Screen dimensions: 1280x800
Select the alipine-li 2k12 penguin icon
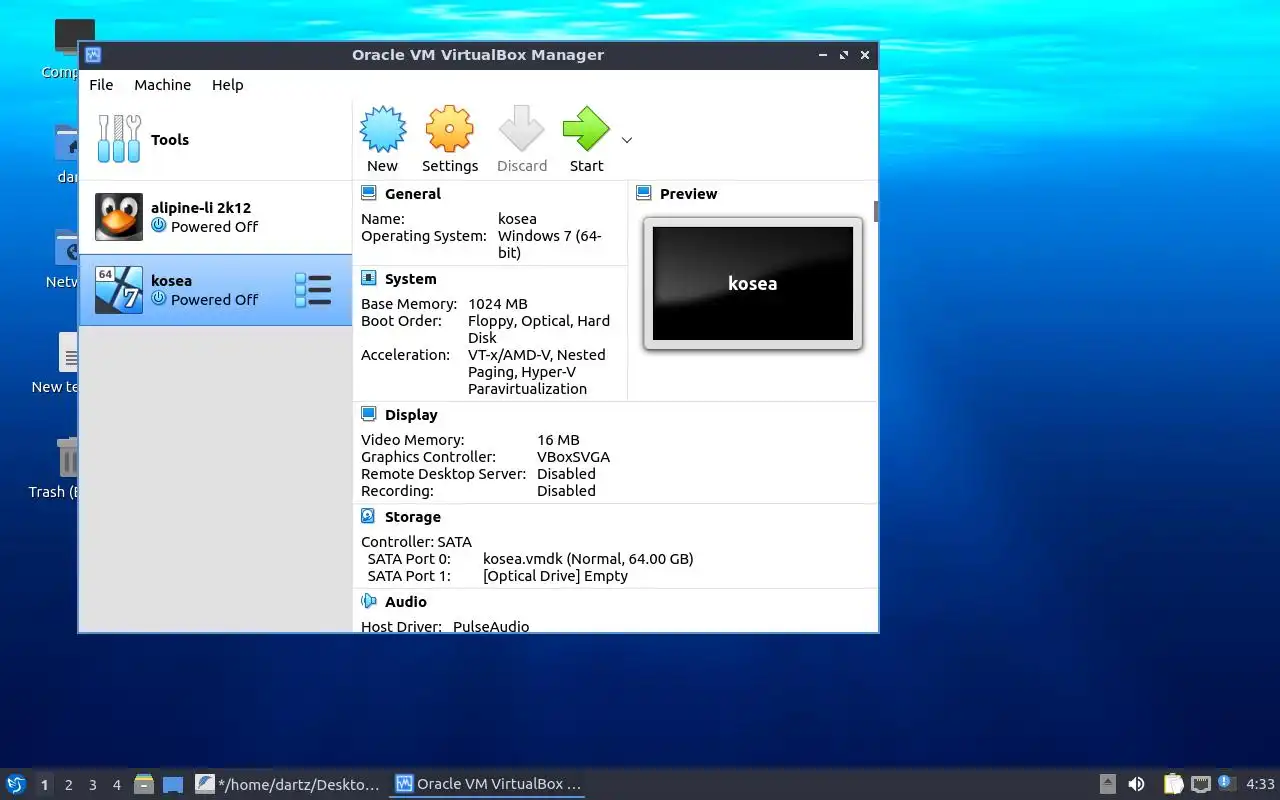119,217
